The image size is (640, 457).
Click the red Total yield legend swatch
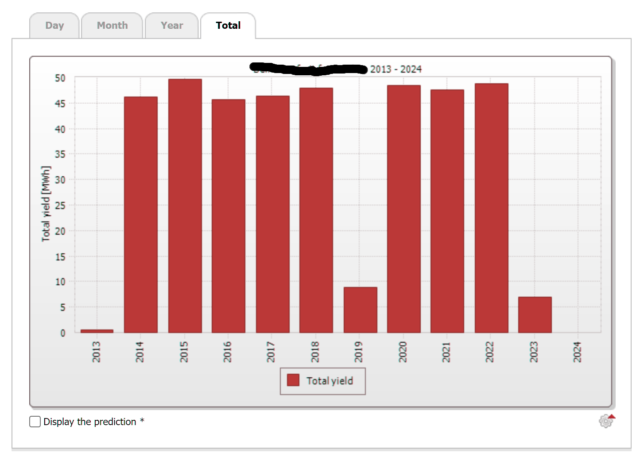[x=293, y=380]
